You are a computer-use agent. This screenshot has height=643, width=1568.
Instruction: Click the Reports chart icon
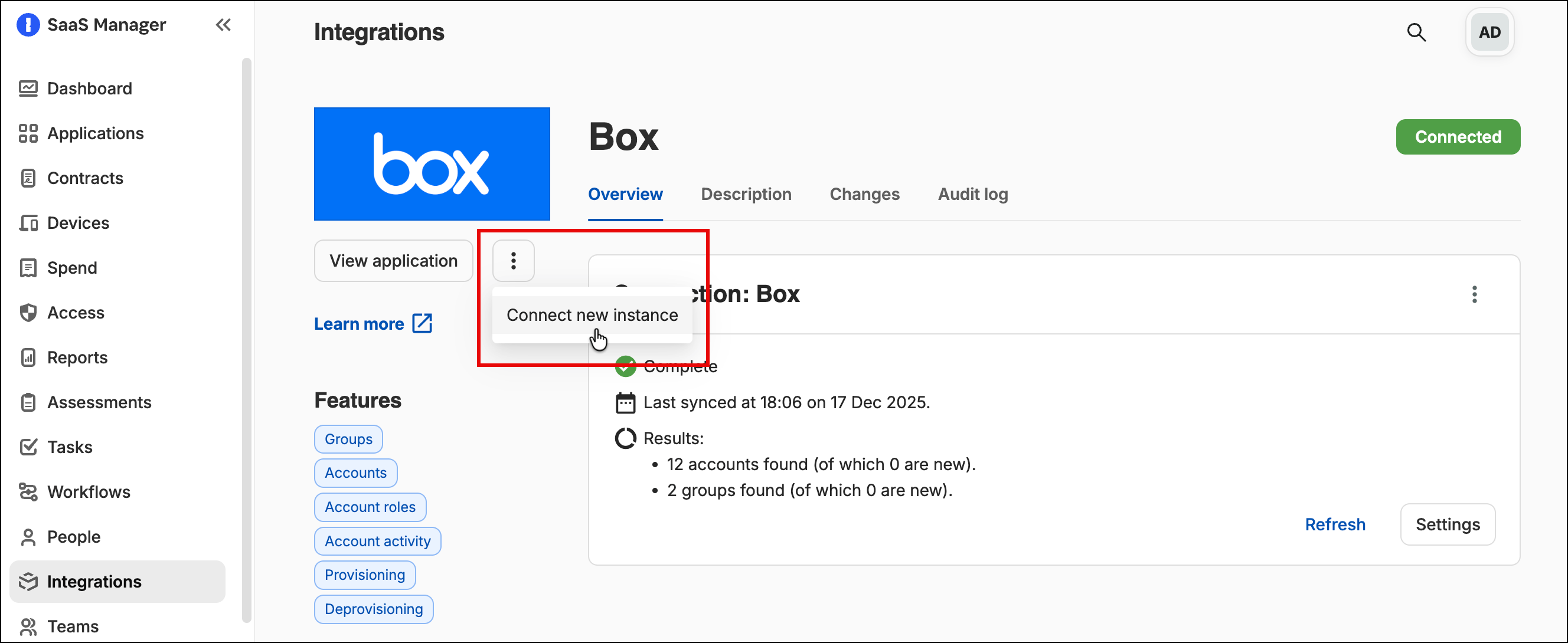28,357
